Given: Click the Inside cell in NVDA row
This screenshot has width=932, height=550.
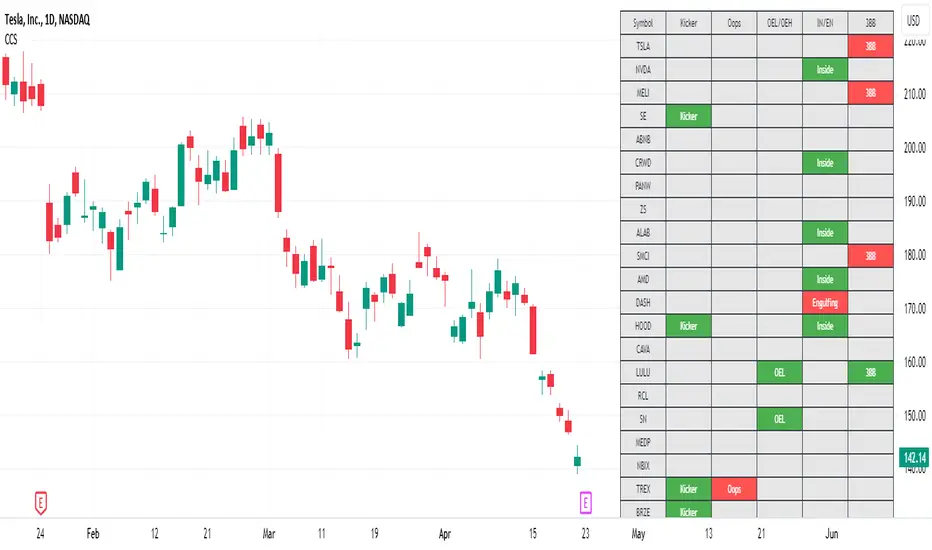Looking at the screenshot, I should 824,69.
